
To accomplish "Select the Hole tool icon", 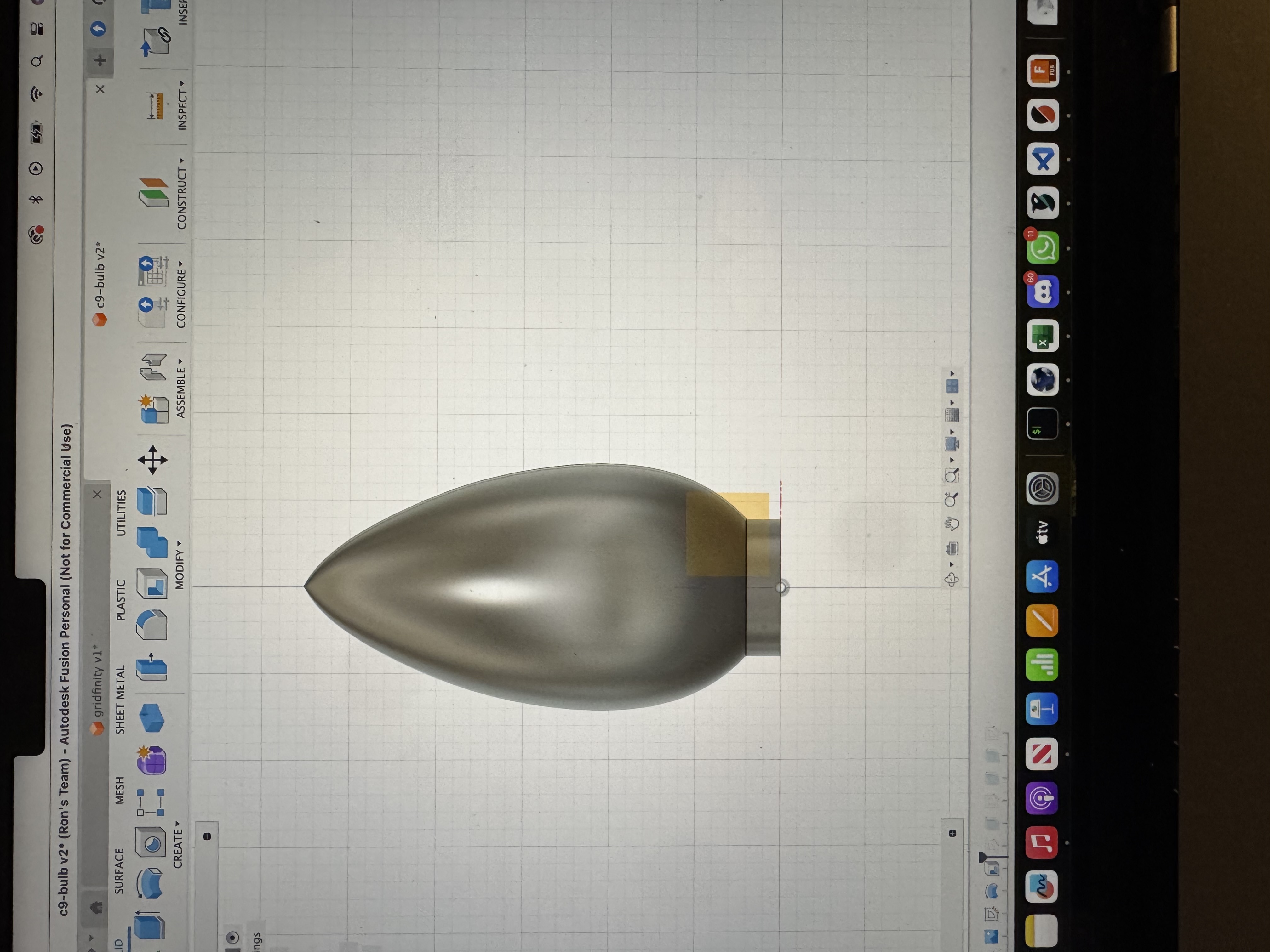I will tap(151, 842).
